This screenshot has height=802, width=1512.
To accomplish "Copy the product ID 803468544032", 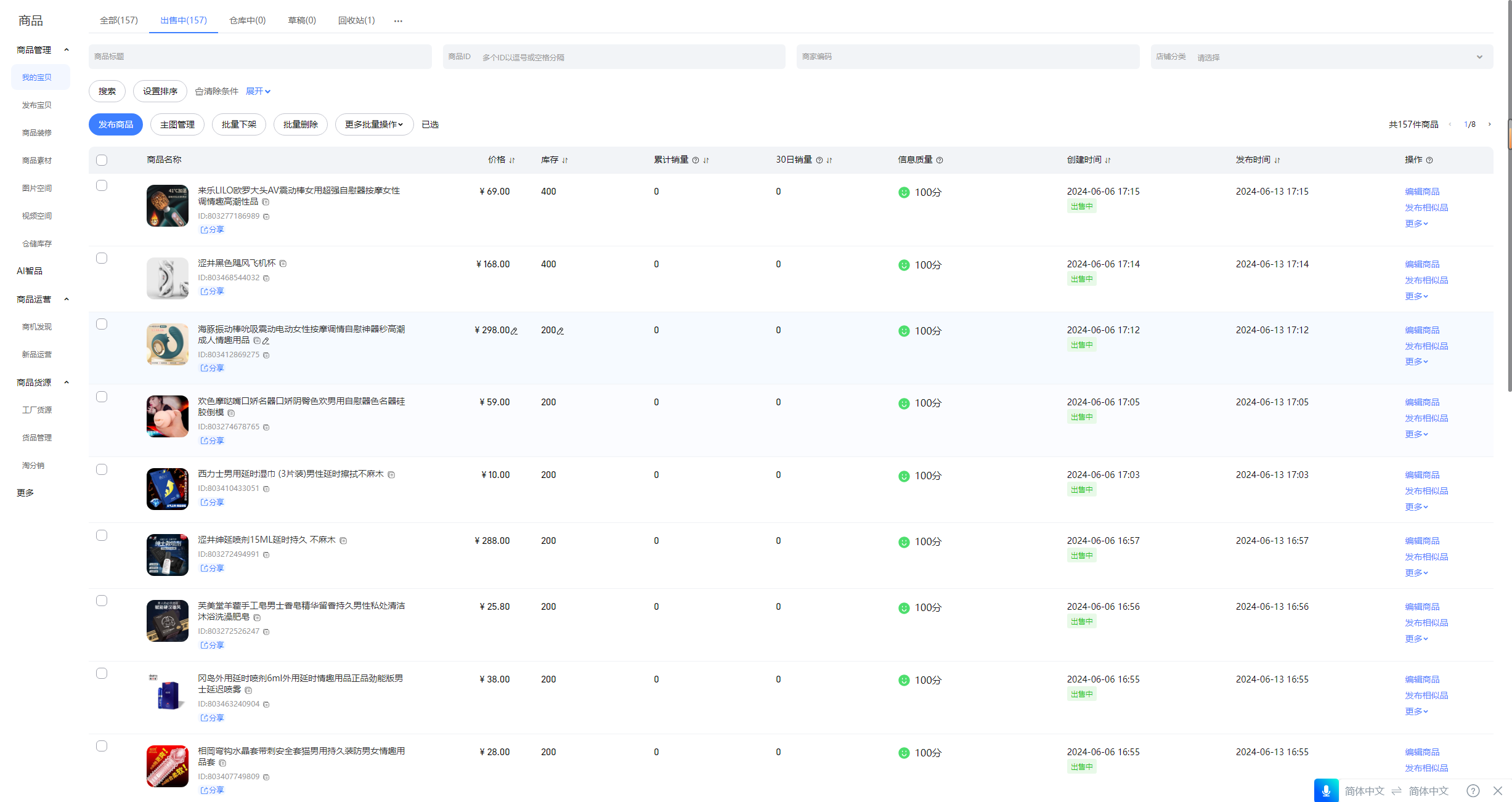I will coord(266,278).
